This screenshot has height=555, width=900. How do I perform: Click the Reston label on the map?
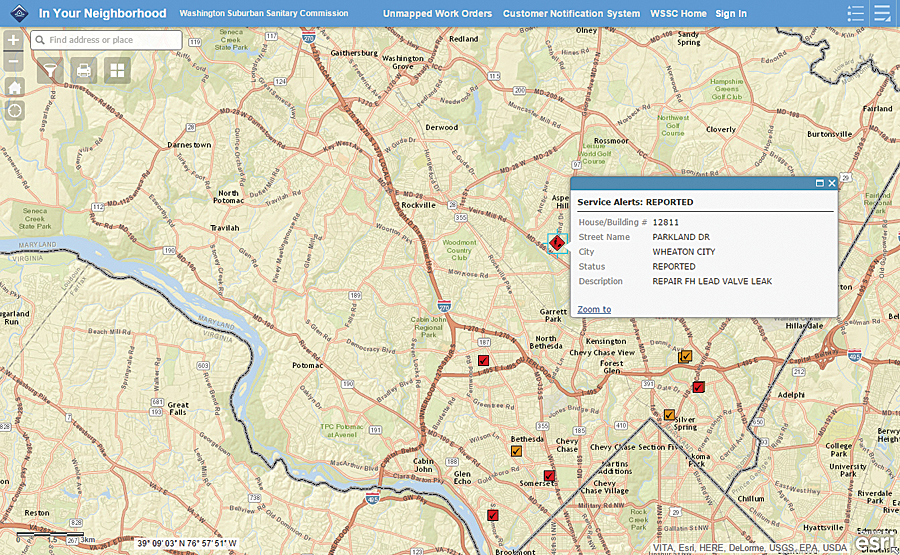(x=37, y=513)
